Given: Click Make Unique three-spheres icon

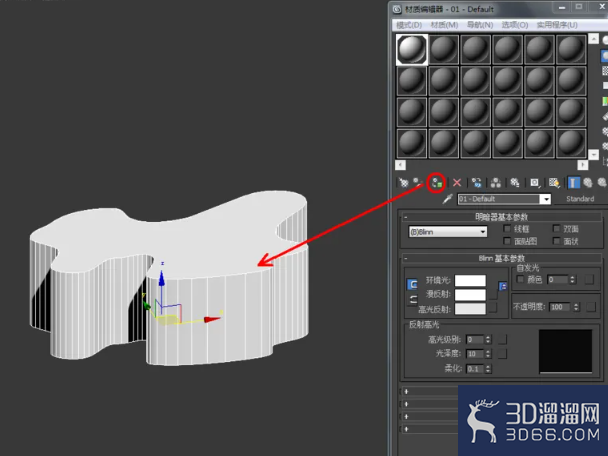Looking at the screenshot, I should [496, 183].
